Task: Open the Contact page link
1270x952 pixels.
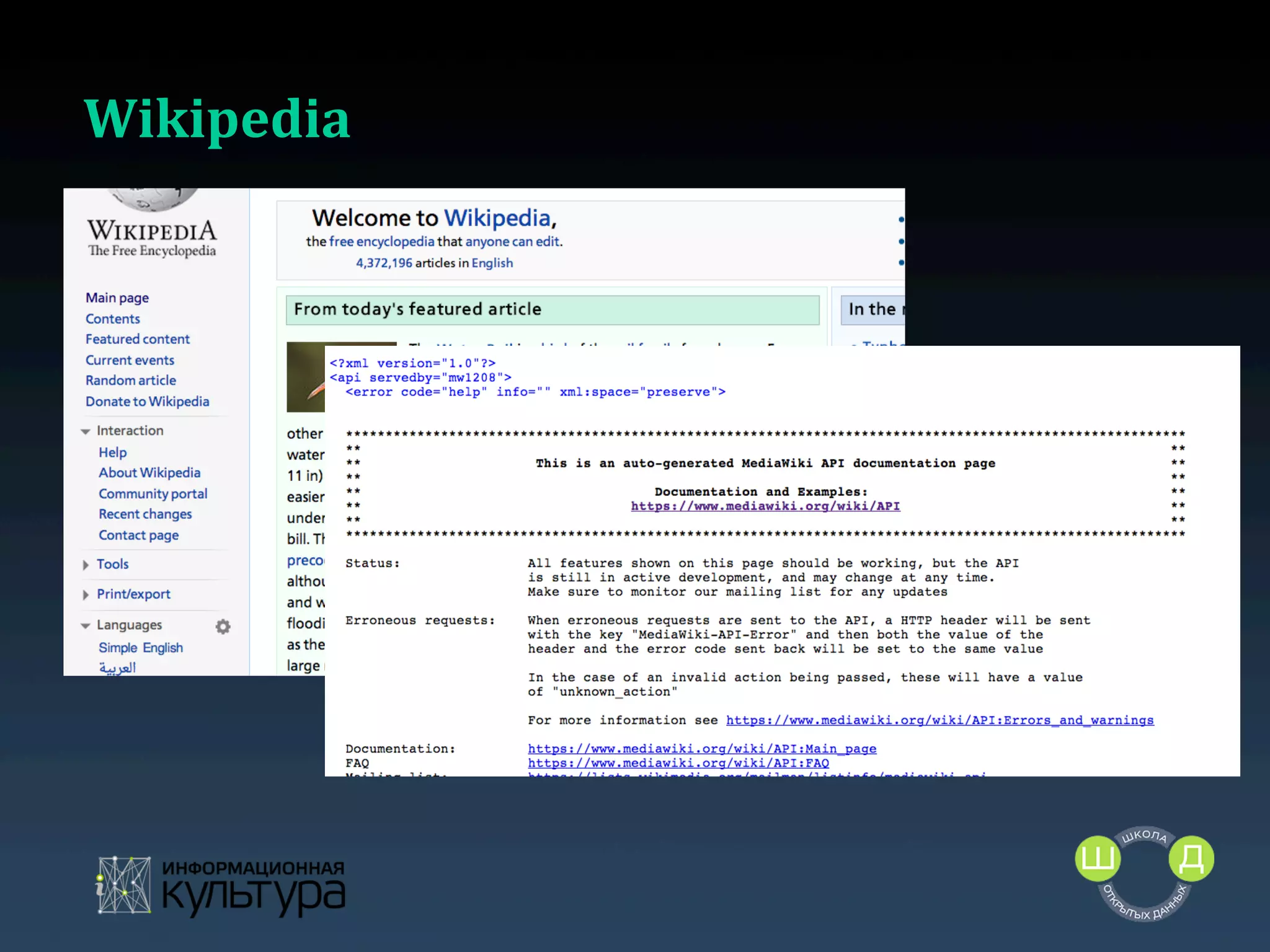Action: pos(139,535)
